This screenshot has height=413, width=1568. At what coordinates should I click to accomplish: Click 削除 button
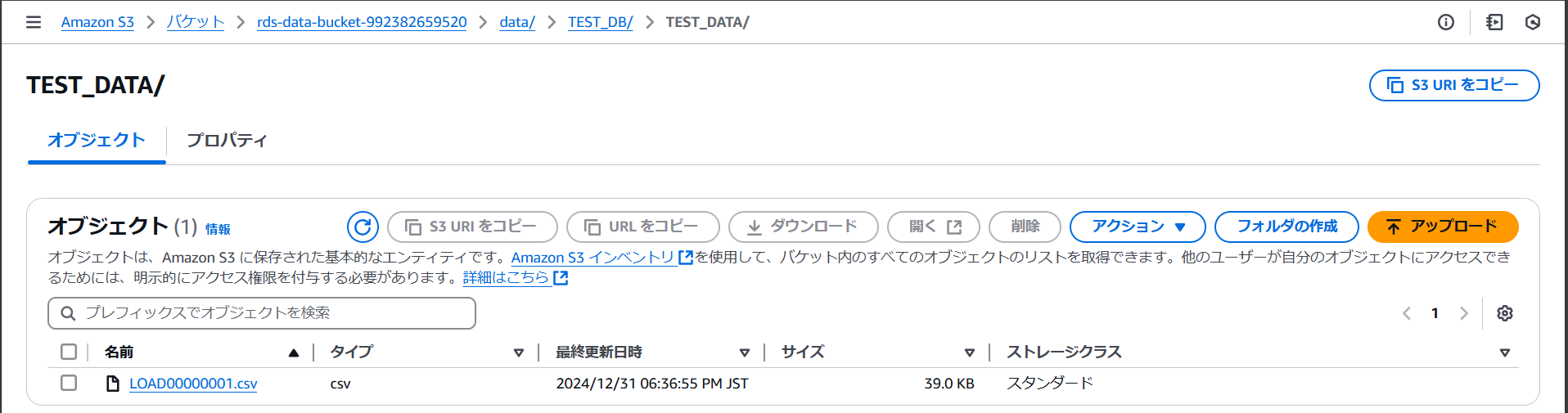tap(1025, 227)
